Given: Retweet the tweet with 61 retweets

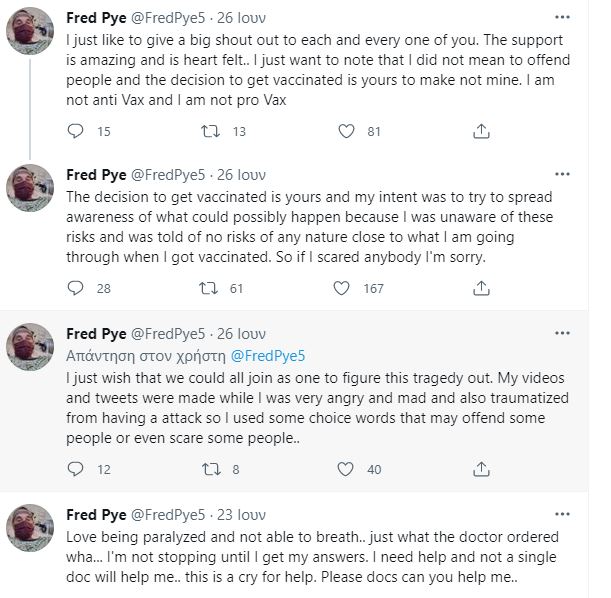Looking at the screenshot, I should (210, 288).
